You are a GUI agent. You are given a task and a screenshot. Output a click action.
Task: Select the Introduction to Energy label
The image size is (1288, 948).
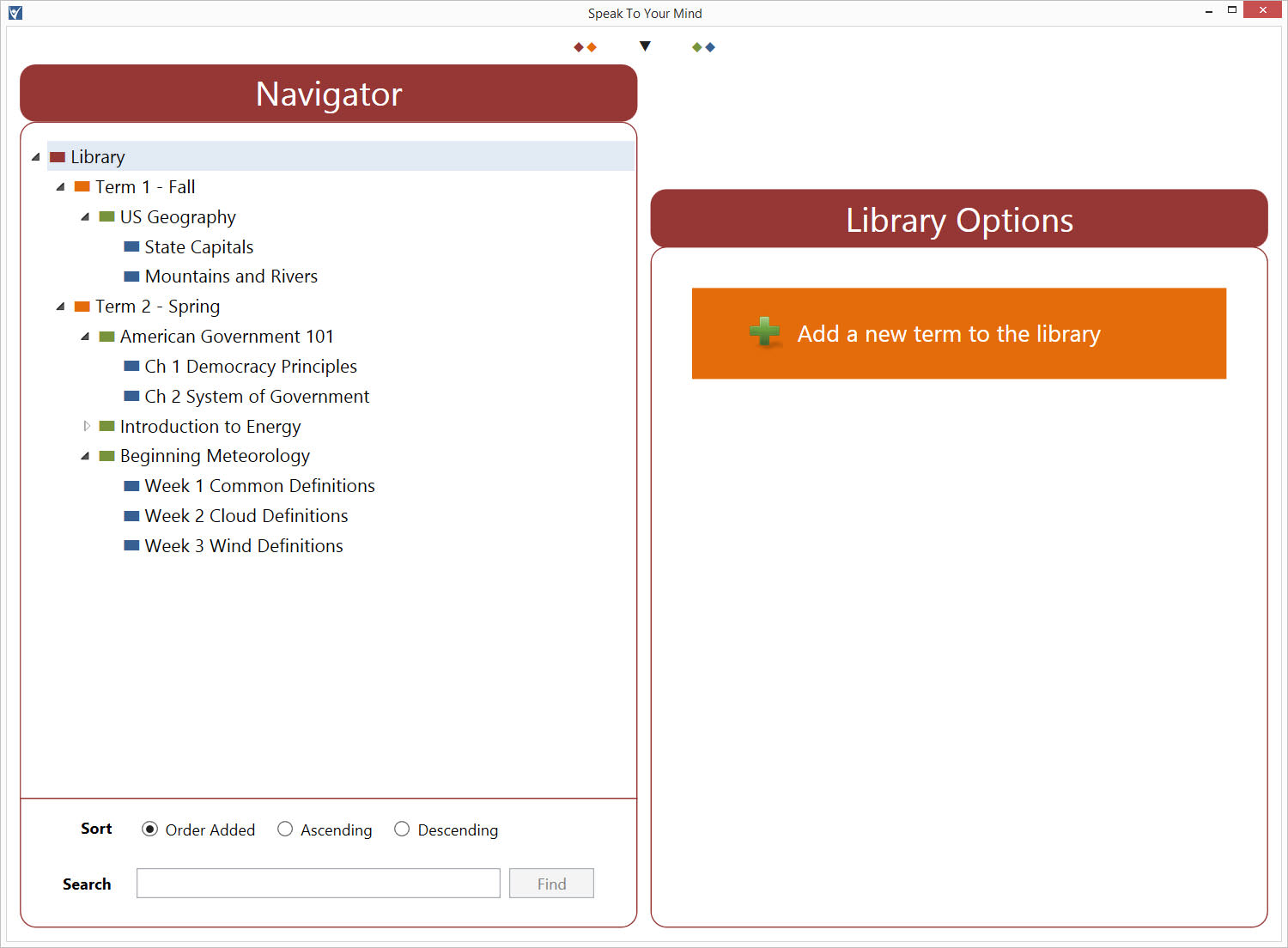210,427
